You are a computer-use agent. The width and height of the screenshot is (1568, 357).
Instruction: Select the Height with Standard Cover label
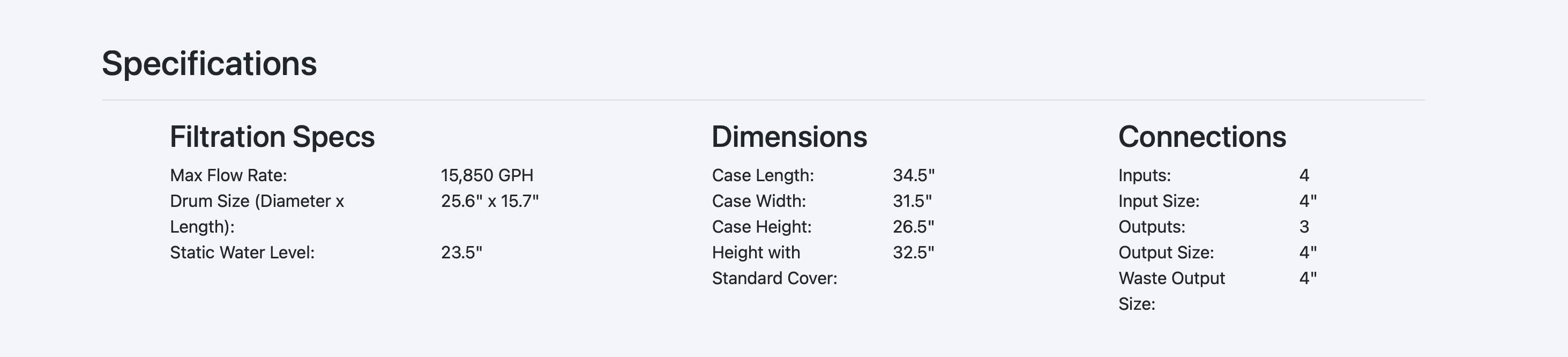click(x=774, y=265)
